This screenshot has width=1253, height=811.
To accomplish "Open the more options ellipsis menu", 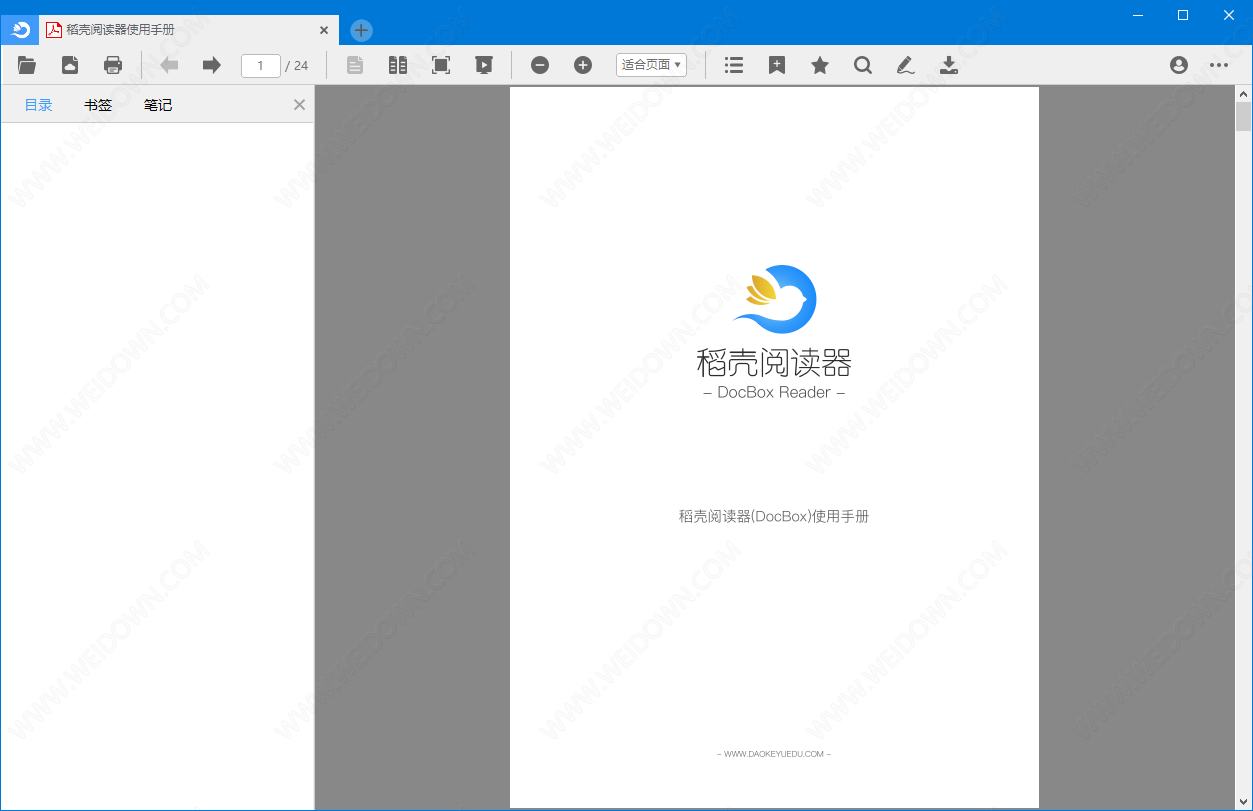I will click(1219, 65).
